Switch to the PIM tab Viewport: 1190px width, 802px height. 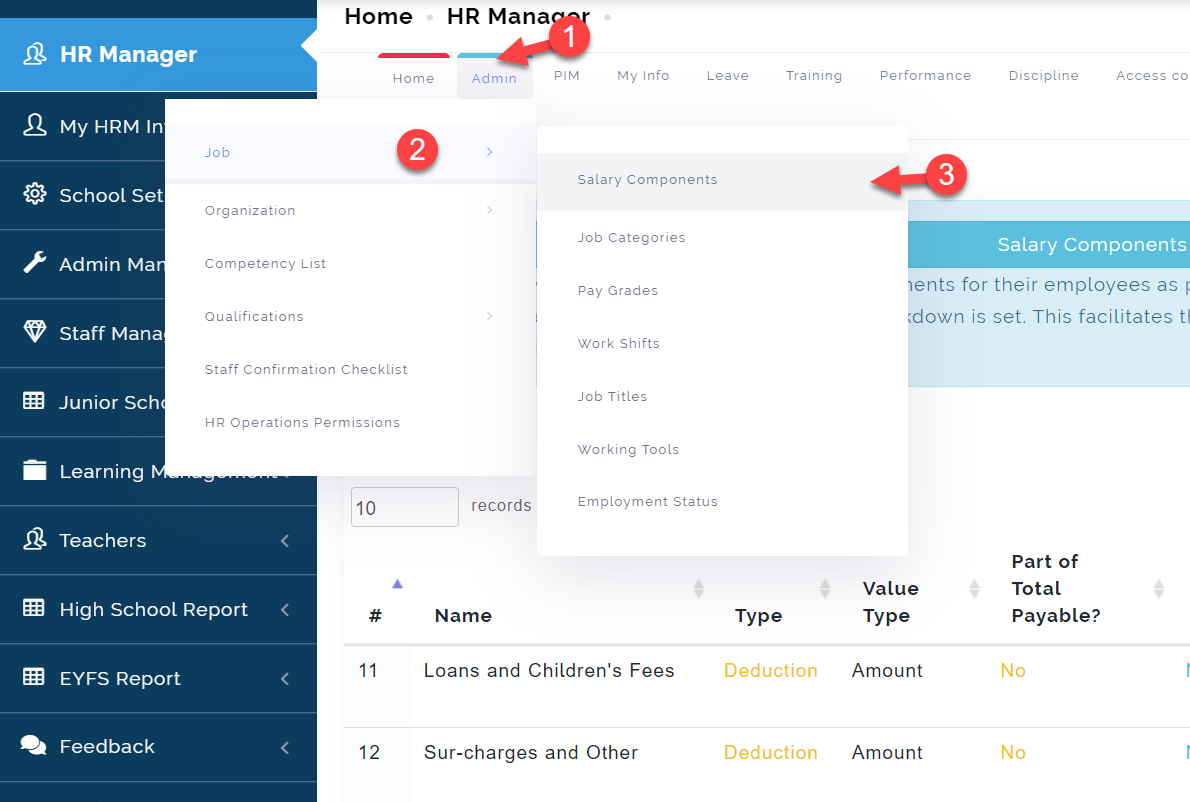pos(567,76)
